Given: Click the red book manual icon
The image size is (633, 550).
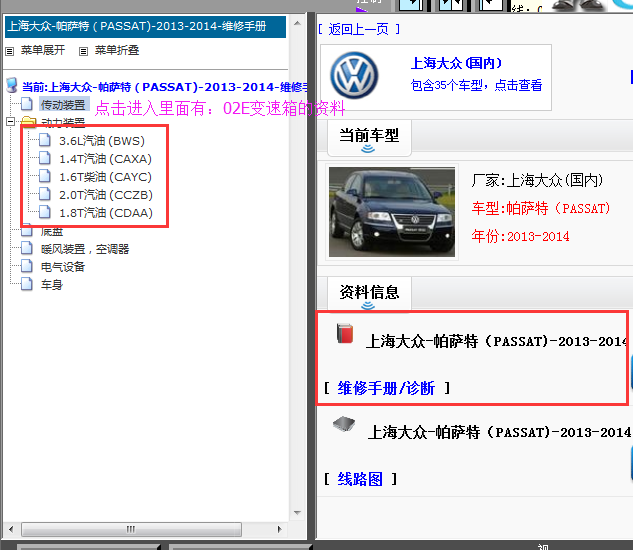Looking at the screenshot, I should 345,333.
